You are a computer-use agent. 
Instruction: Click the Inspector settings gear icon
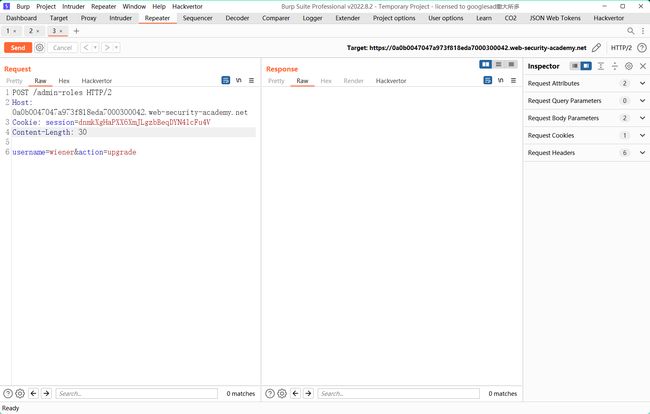628,66
